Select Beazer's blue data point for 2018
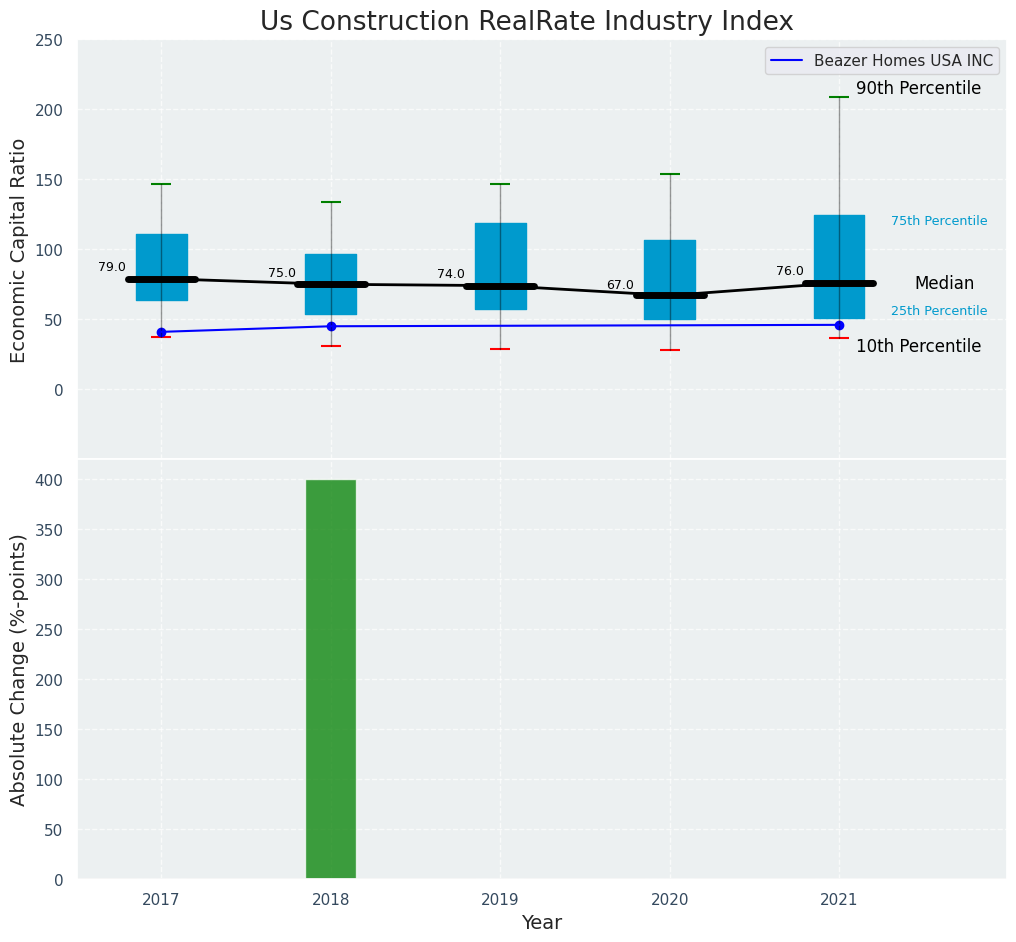Image resolution: width=1016 pixels, height=942 pixels. coord(331,326)
